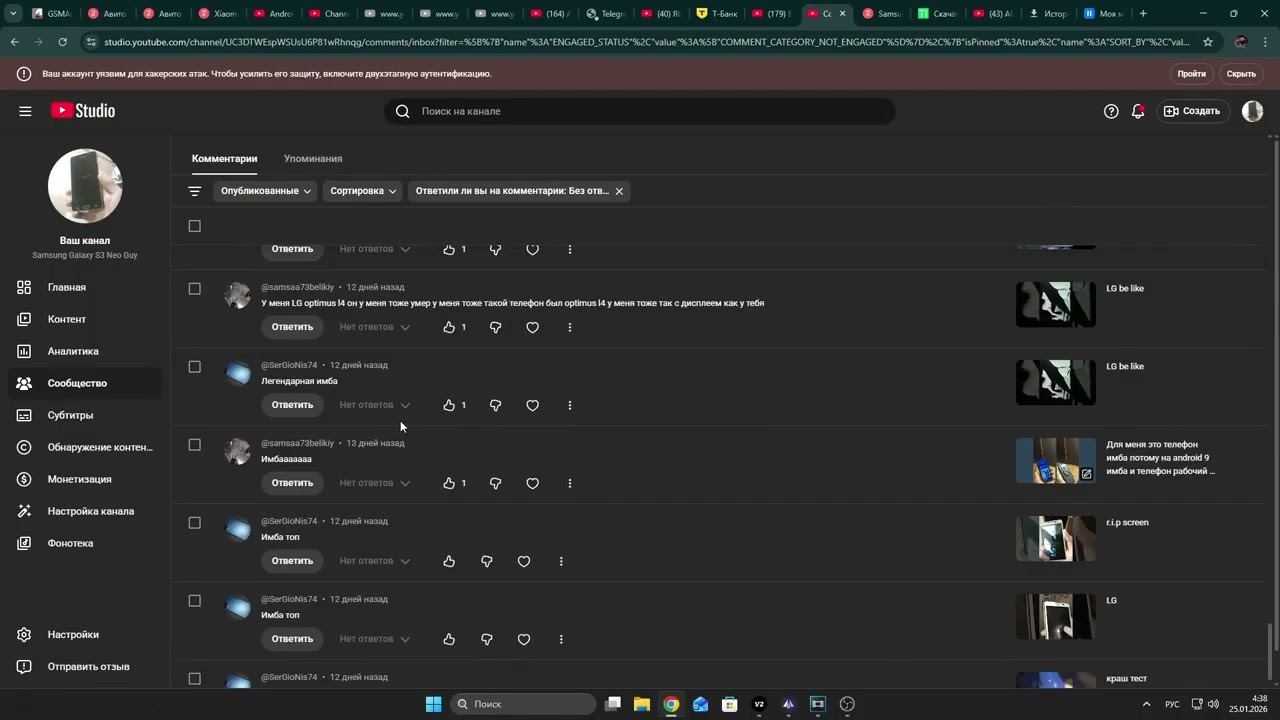
Task: Tick the select-all comments checkbox
Action: [195, 226]
